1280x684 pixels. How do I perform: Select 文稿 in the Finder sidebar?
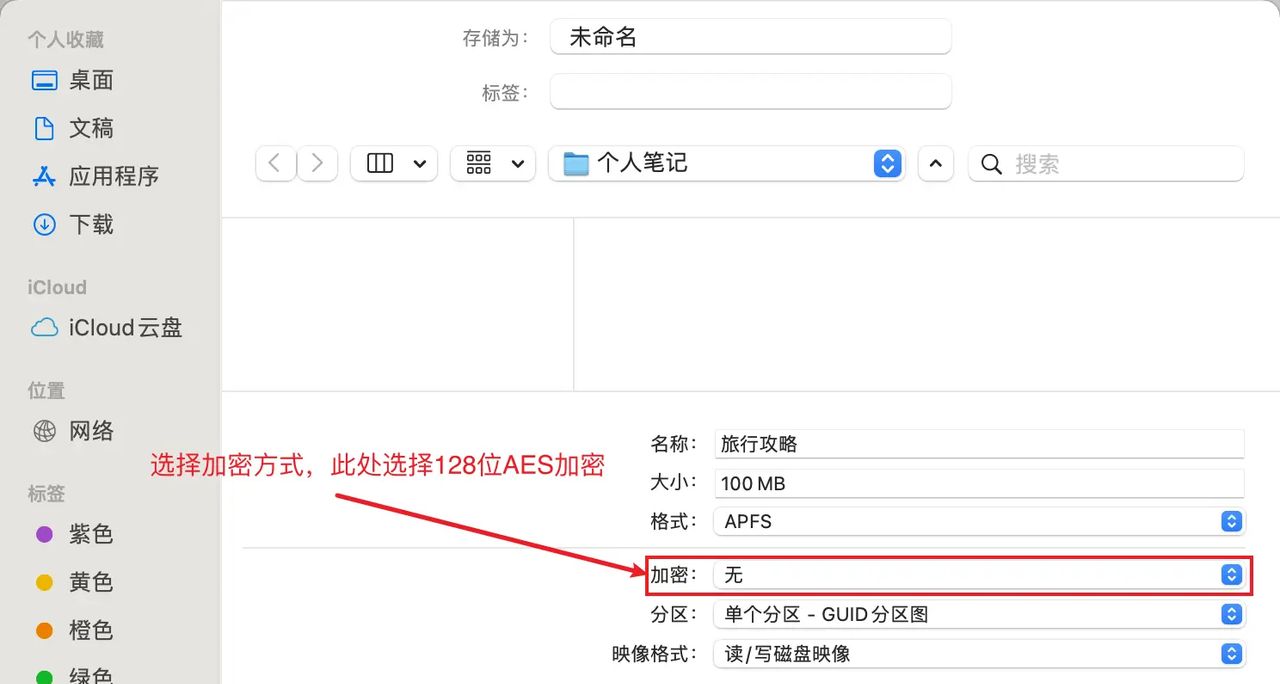90,128
